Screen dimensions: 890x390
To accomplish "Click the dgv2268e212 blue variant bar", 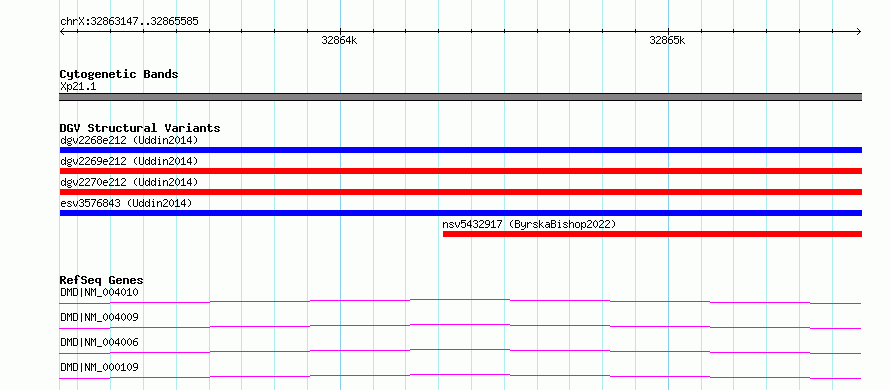I will pos(461,150).
